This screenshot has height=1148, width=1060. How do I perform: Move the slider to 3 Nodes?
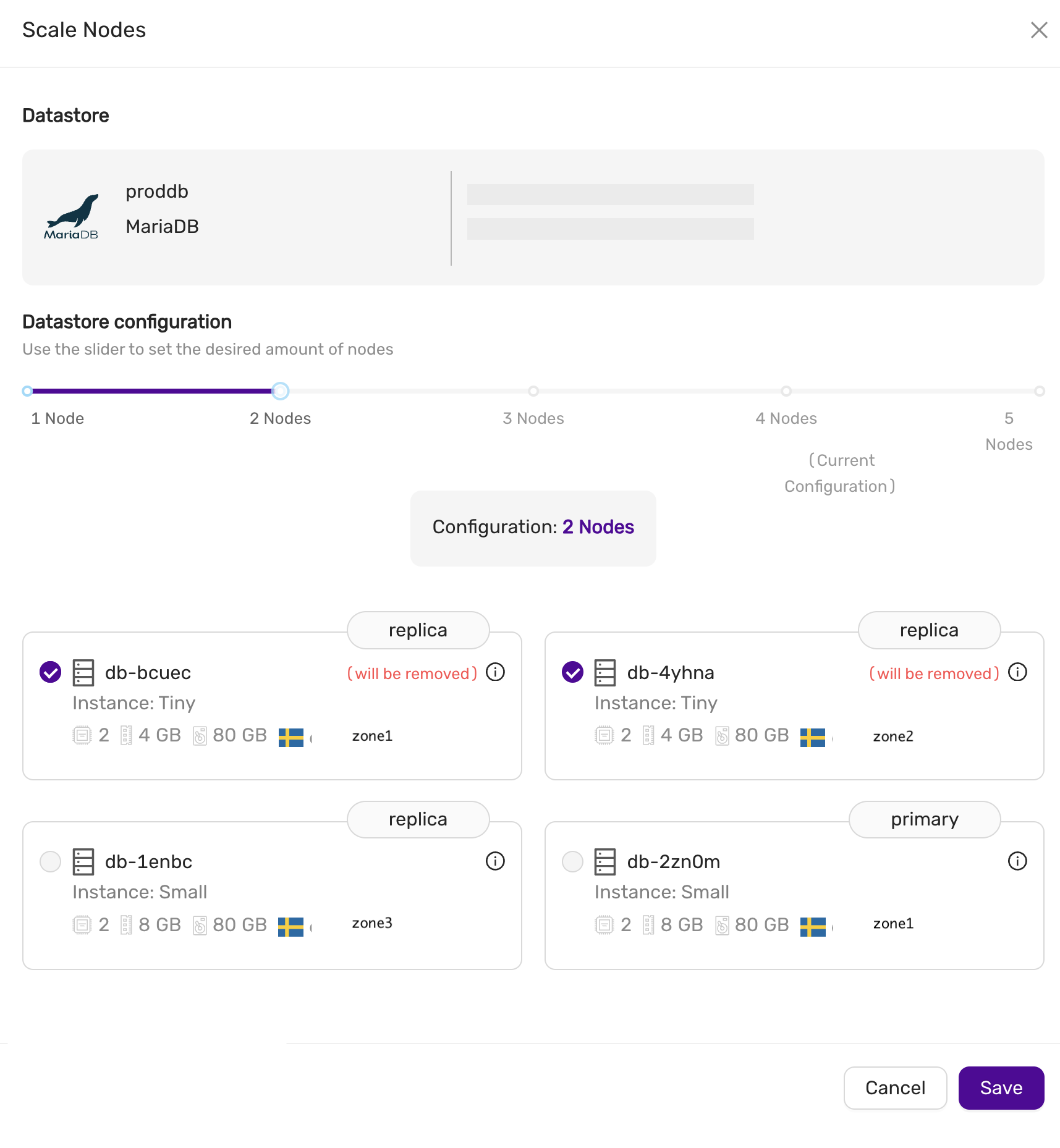(x=533, y=390)
